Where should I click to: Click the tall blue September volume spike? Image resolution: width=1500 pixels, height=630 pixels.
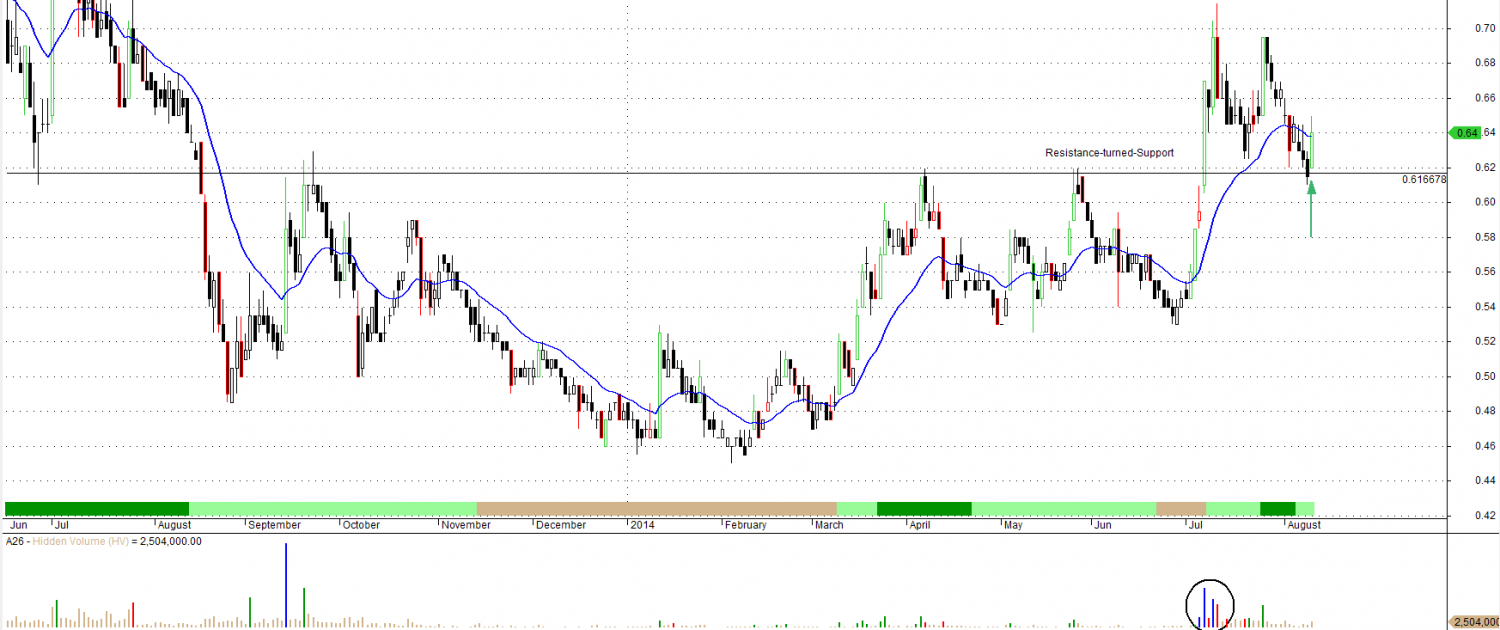[286, 585]
